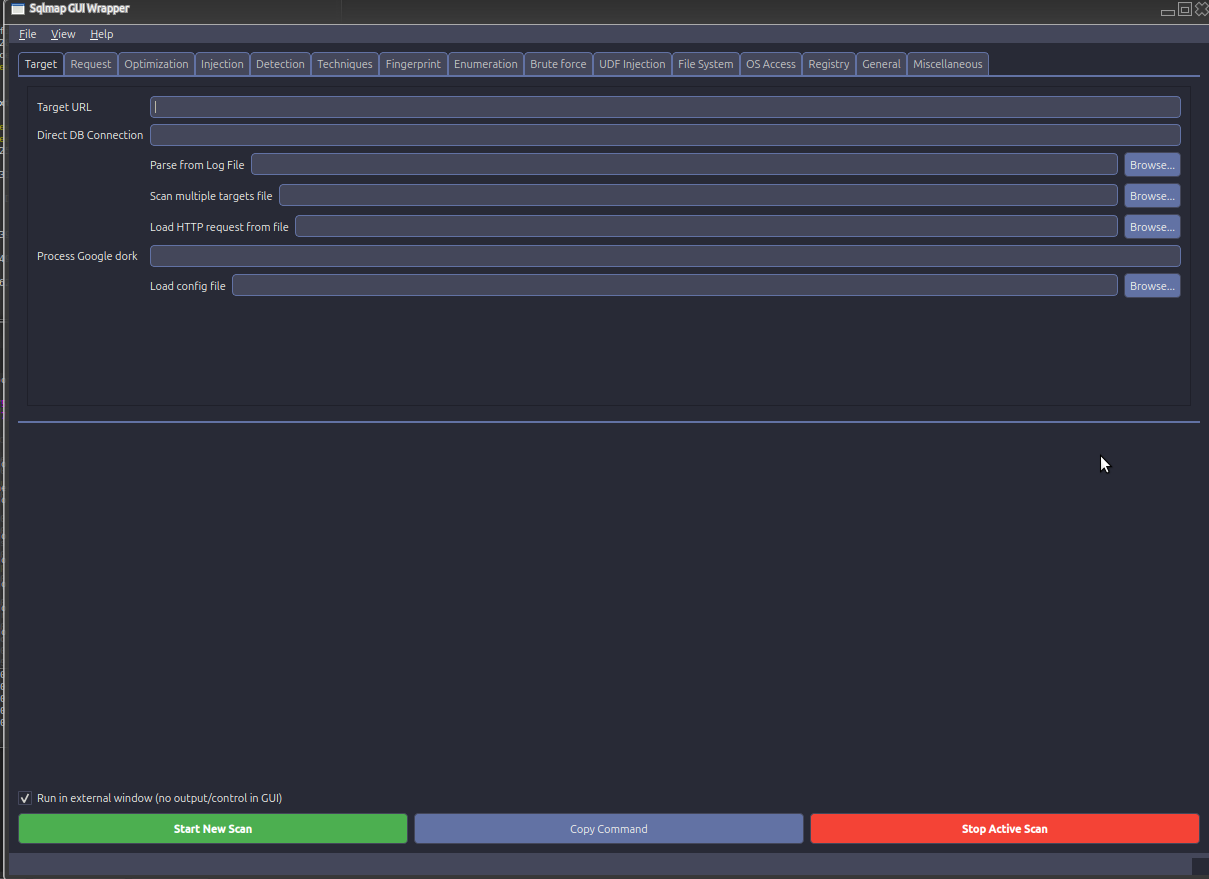Viewport: 1209px width, 879px height.
Task: Click the Parse from Log File field
Action: tap(684, 164)
